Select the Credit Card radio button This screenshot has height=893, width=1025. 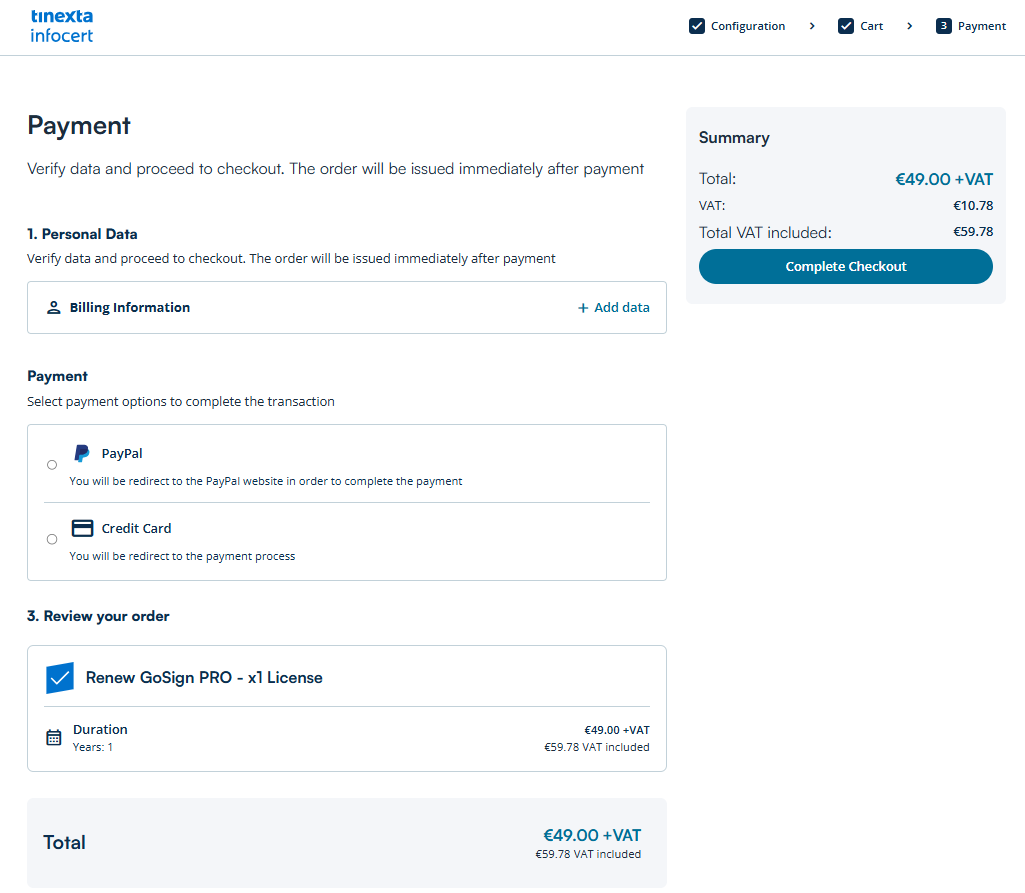coord(52,539)
